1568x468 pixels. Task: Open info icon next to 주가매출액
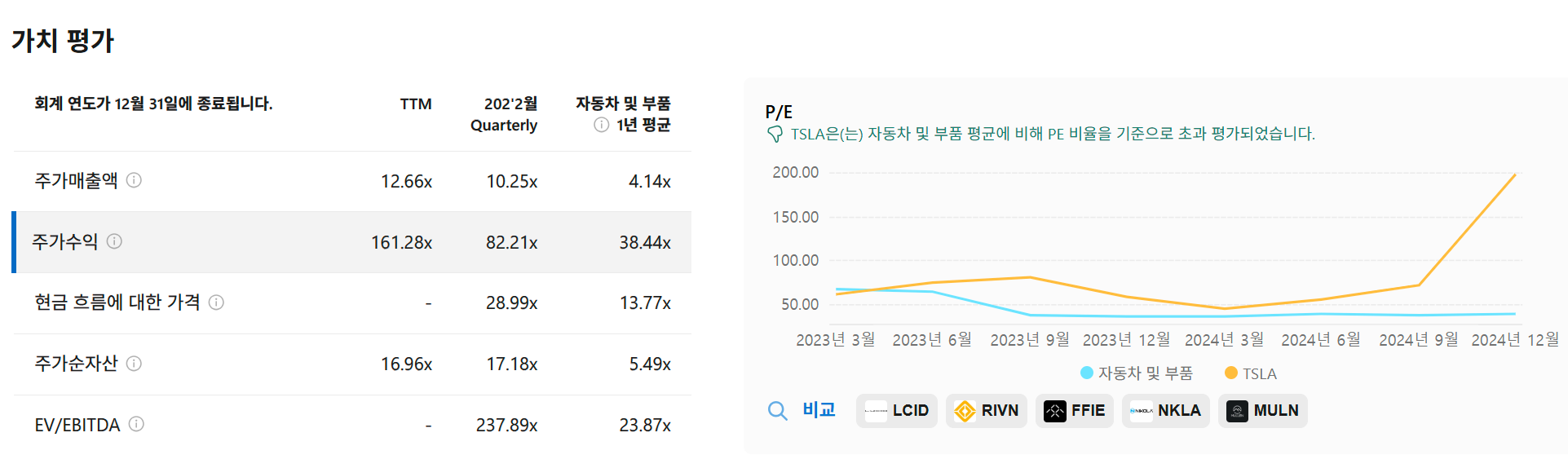135,180
